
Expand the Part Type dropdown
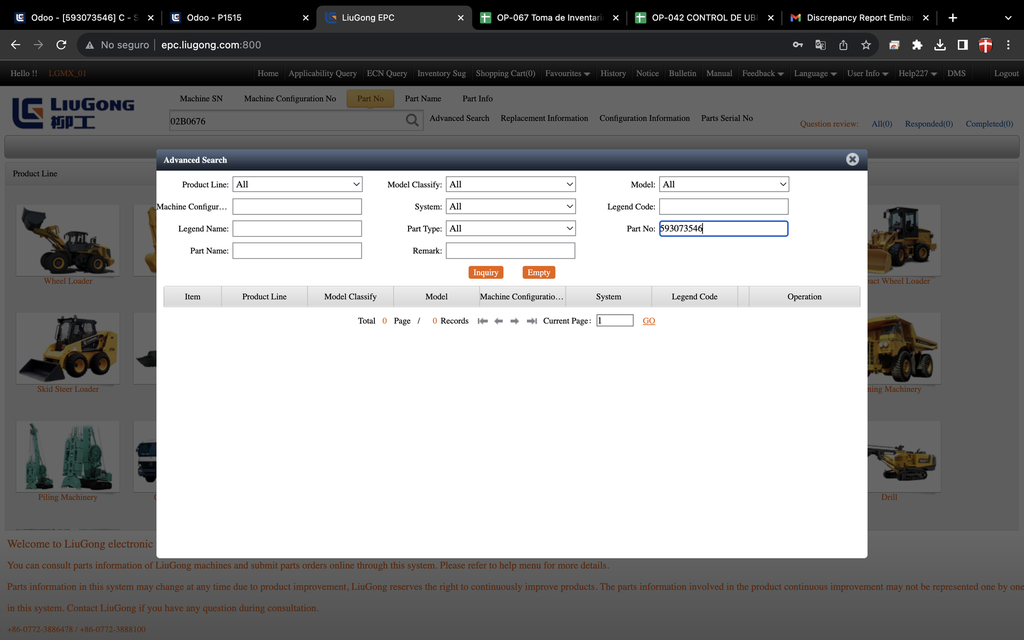(x=510, y=228)
